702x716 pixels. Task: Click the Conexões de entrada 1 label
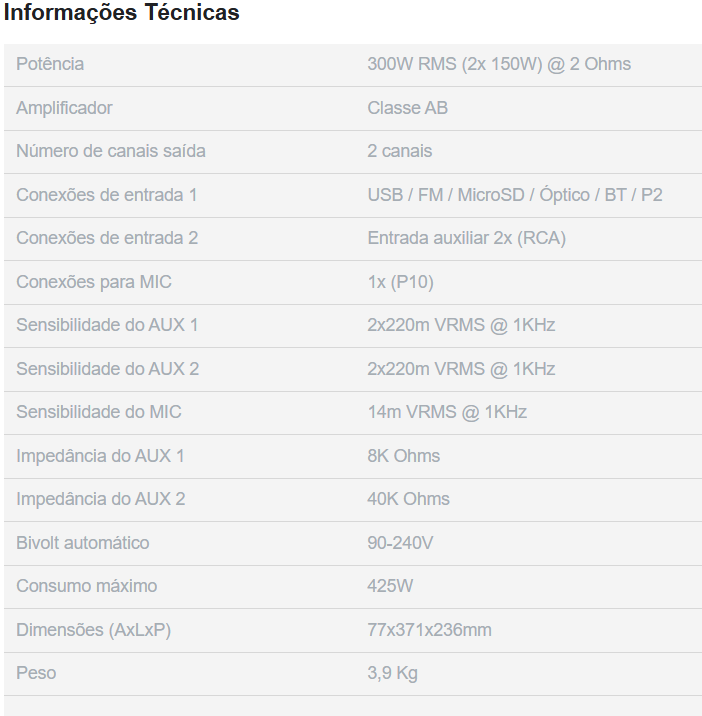(107, 195)
